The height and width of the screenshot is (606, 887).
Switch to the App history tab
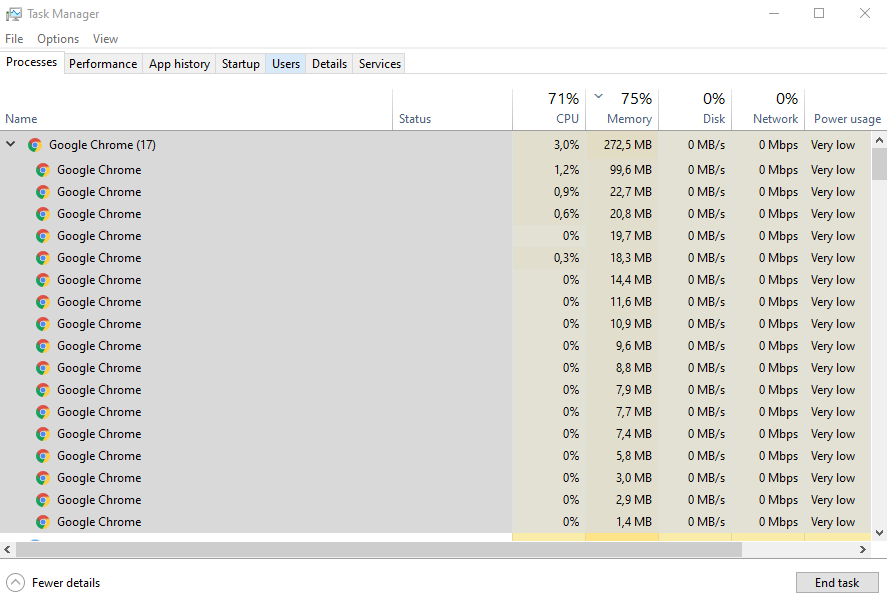179,64
